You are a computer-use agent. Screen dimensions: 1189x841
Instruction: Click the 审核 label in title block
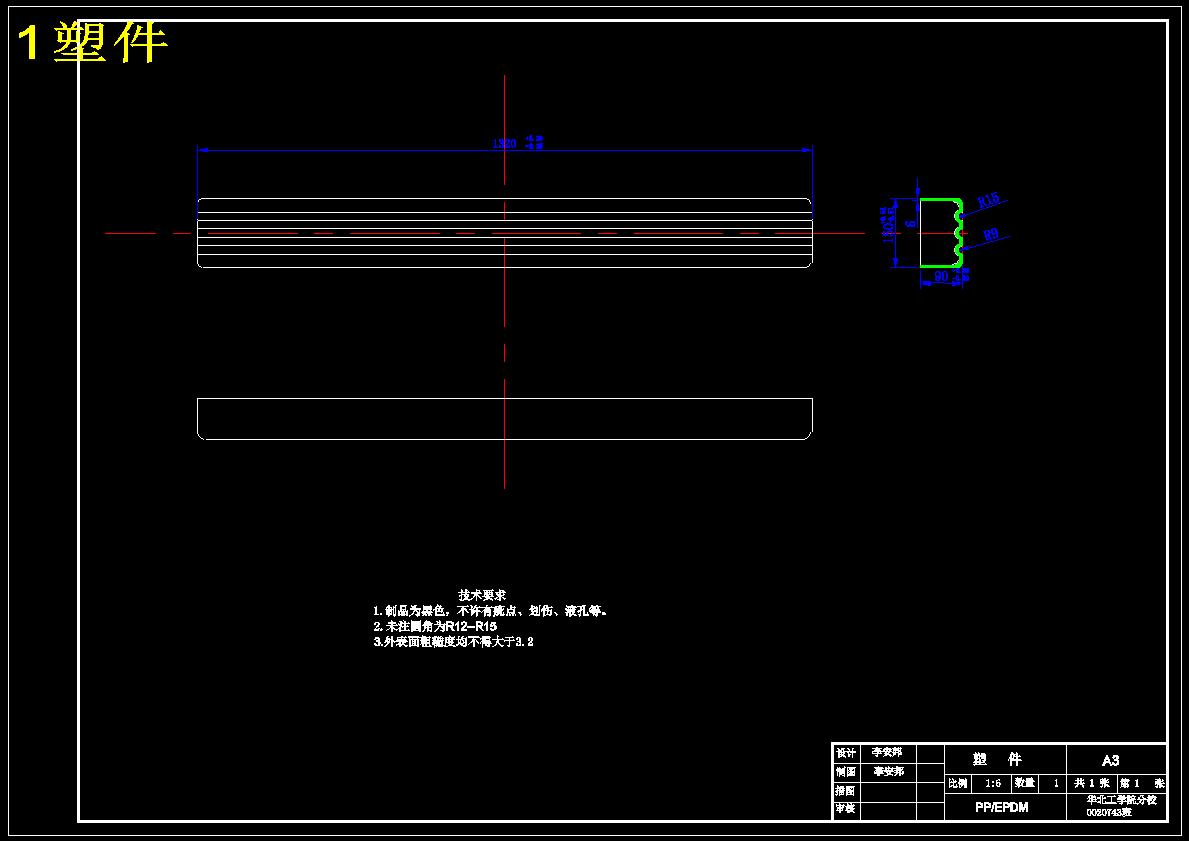tap(846, 810)
